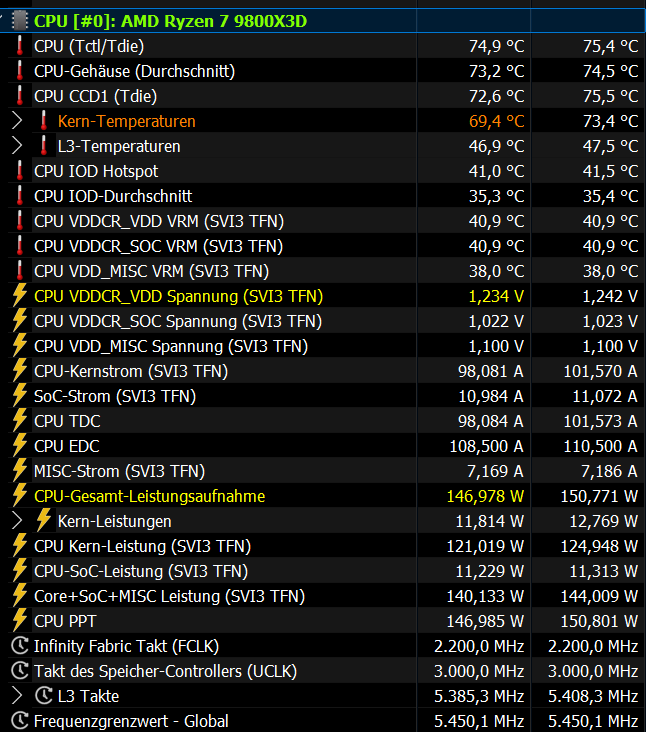Select the CPU (Tctl/Tdie) sensor row

point(323,46)
